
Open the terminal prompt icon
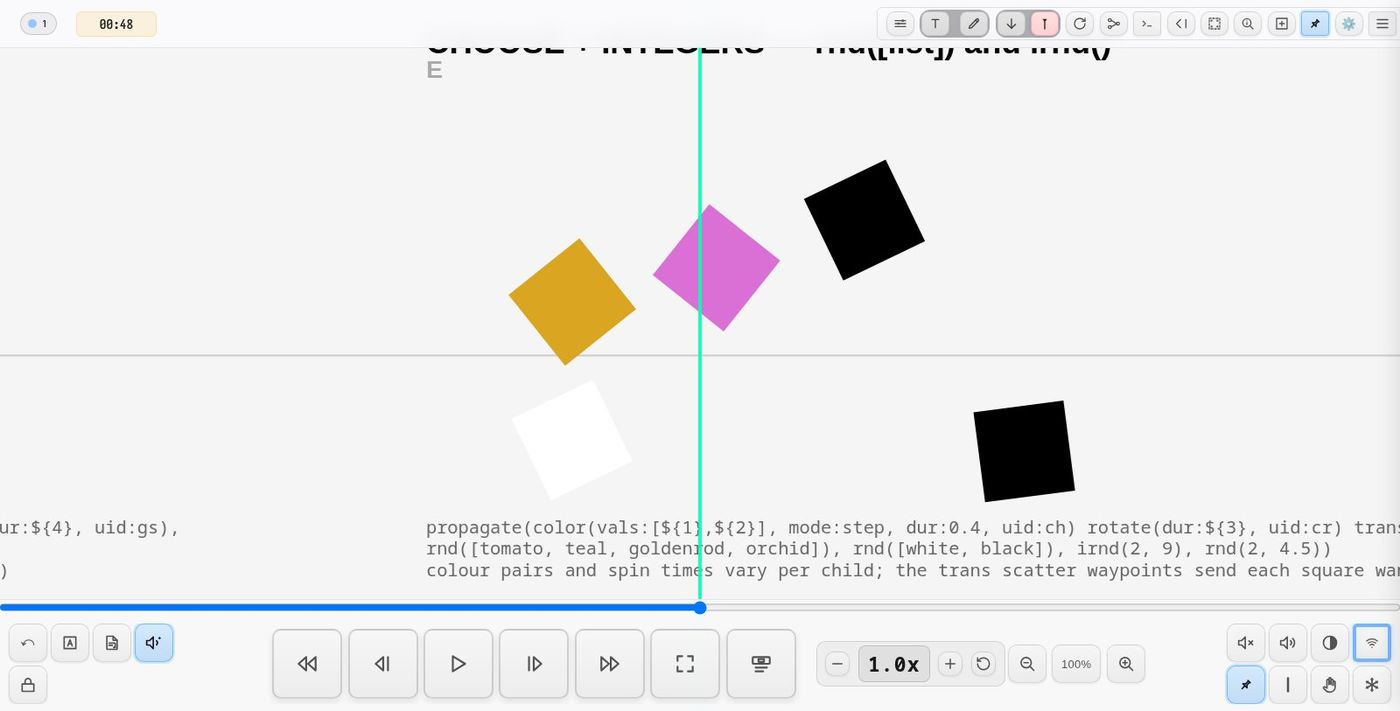pos(1147,24)
